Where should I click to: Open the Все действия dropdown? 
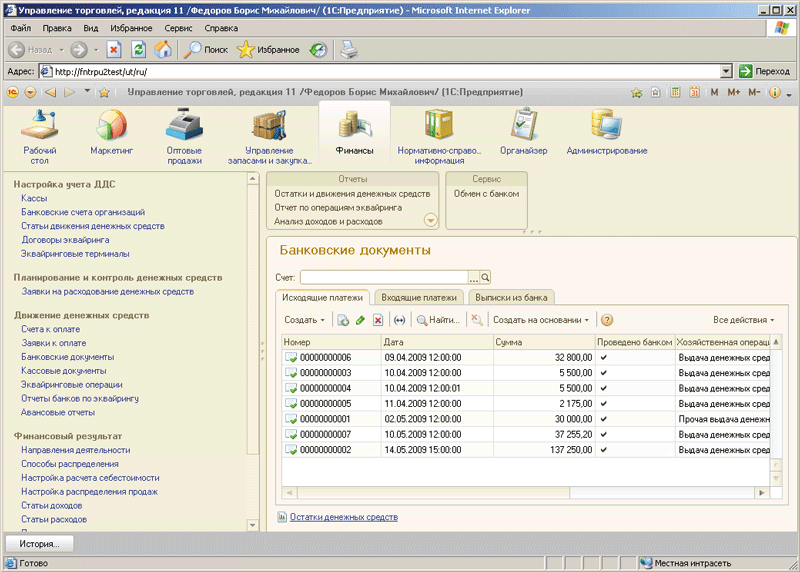coord(743,320)
